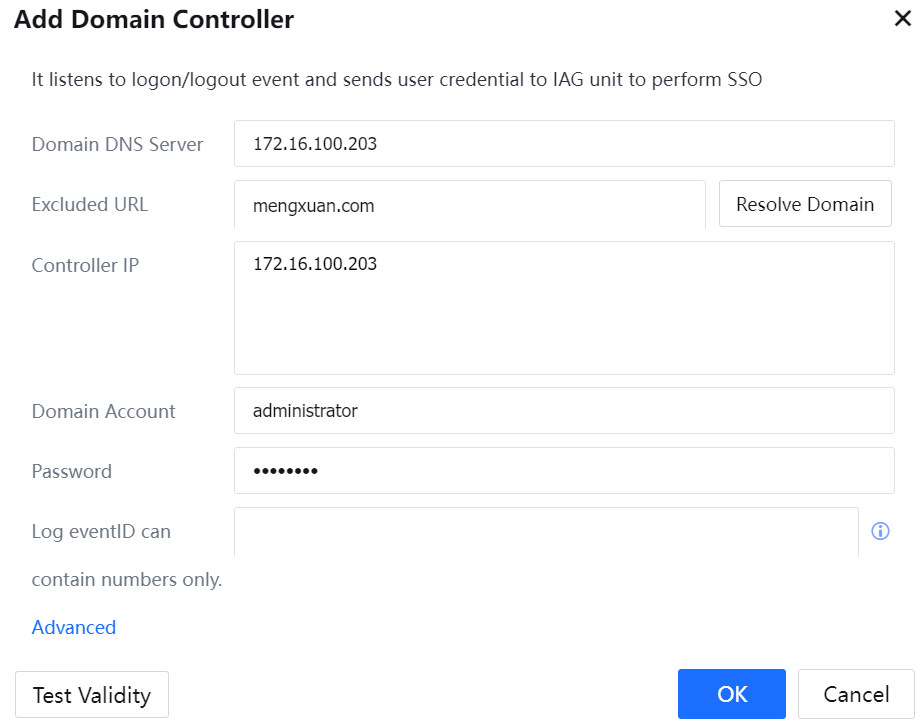Click the Resolve Domain button
Image resolution: width=919 pixels, height=727 pixels.
805,204
